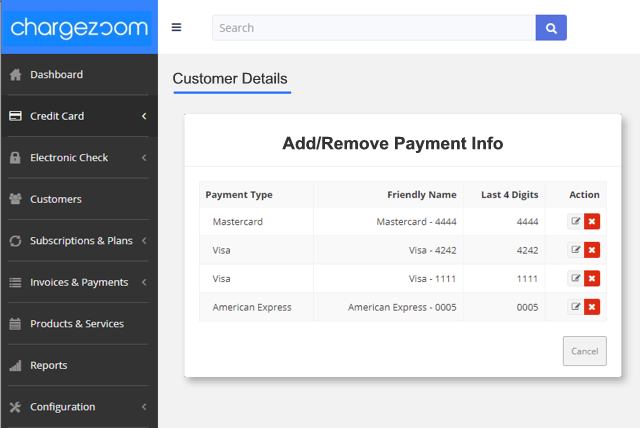The image size is (640, 428).
Task: Click the friendly name Mastercard - 4444
Action: (416, 222)
